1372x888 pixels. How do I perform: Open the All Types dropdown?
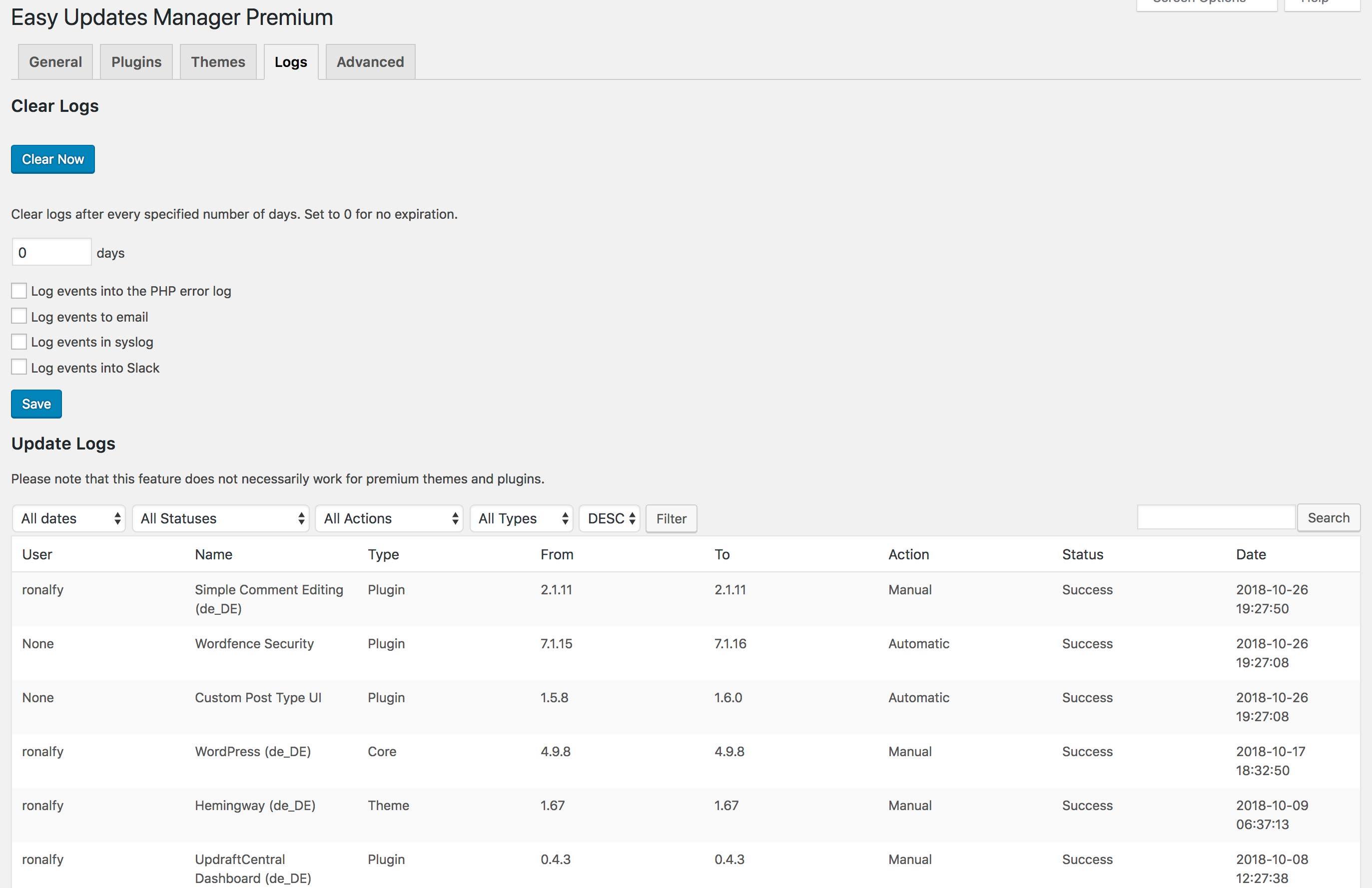[x=521, y=518]
